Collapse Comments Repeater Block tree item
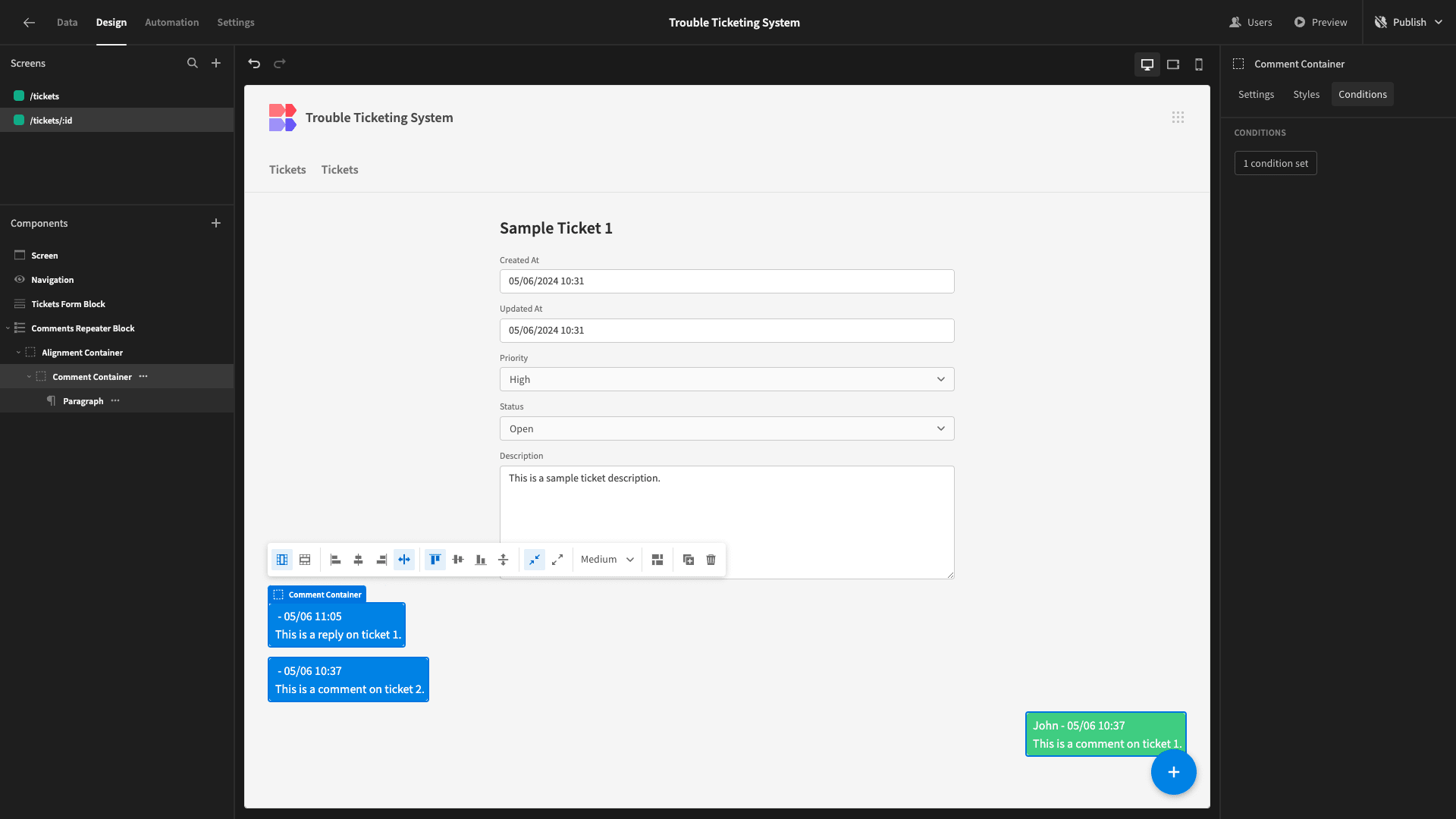The image size is (1456, 819). pyautogui.click(x=8, y=328)
